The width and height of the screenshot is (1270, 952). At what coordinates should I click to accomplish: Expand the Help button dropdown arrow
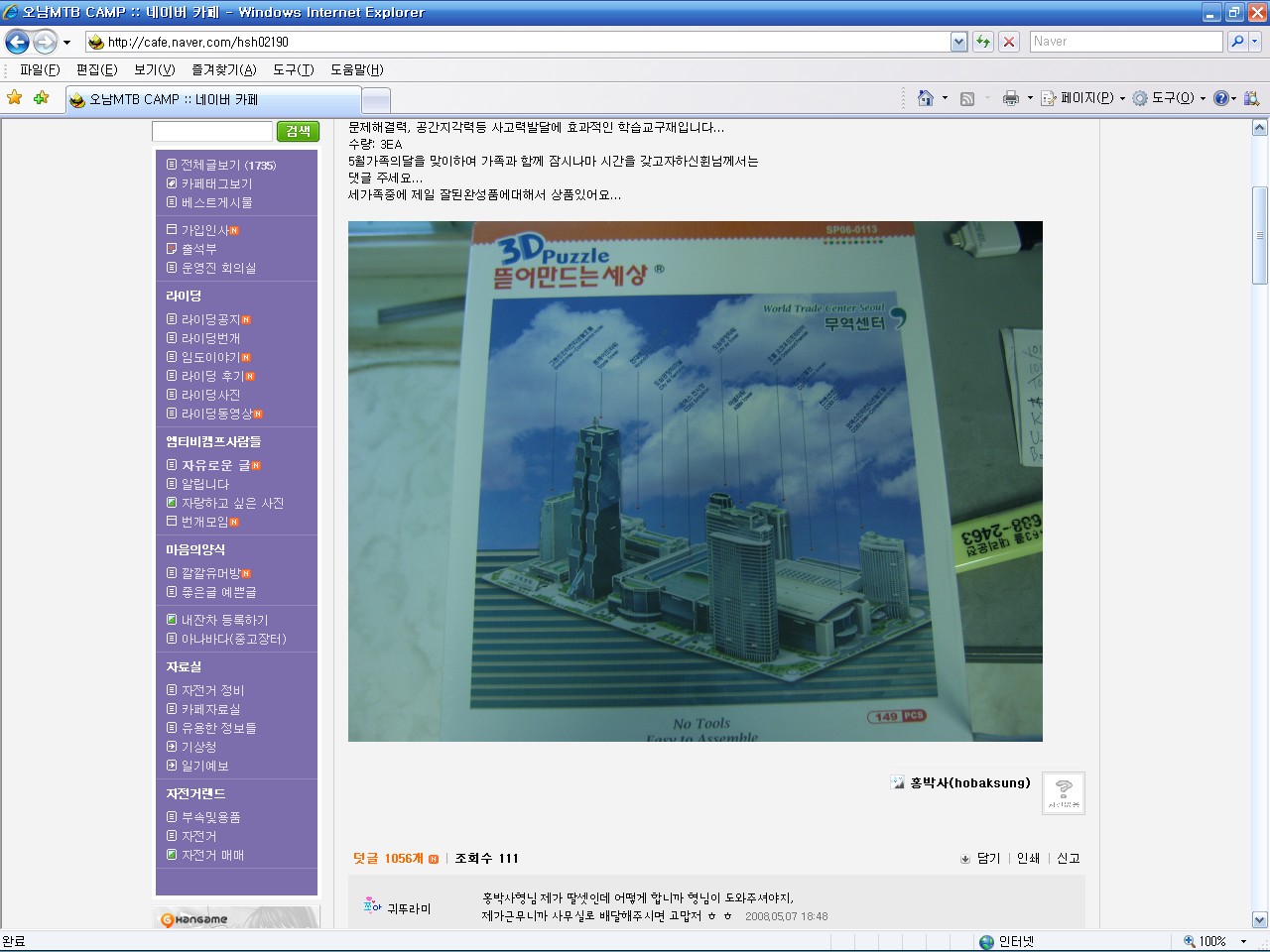[1233, 98]
